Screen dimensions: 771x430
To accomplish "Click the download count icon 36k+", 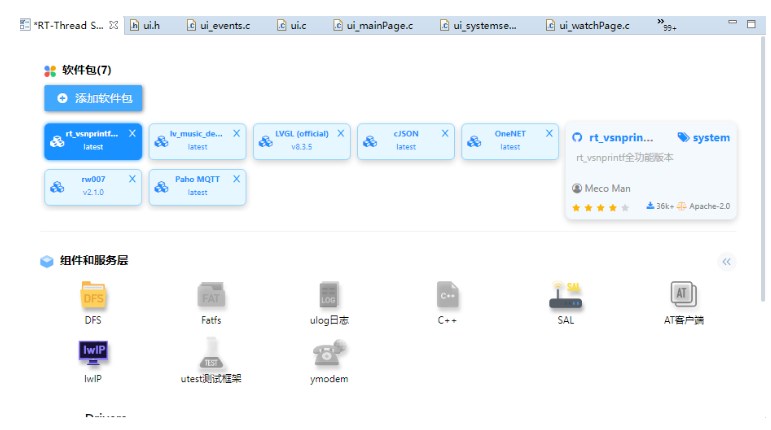I will click(650, 205).
